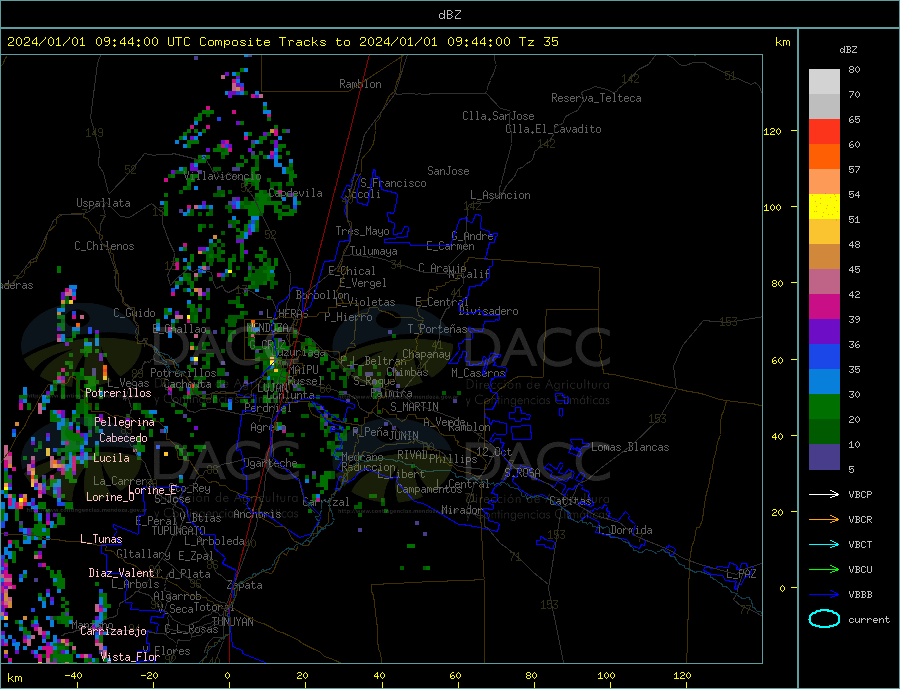The height and width of the screenshot is (689, 900).
Task: Click the 120 tick on the vertical km axis
Action: (773, 131)
